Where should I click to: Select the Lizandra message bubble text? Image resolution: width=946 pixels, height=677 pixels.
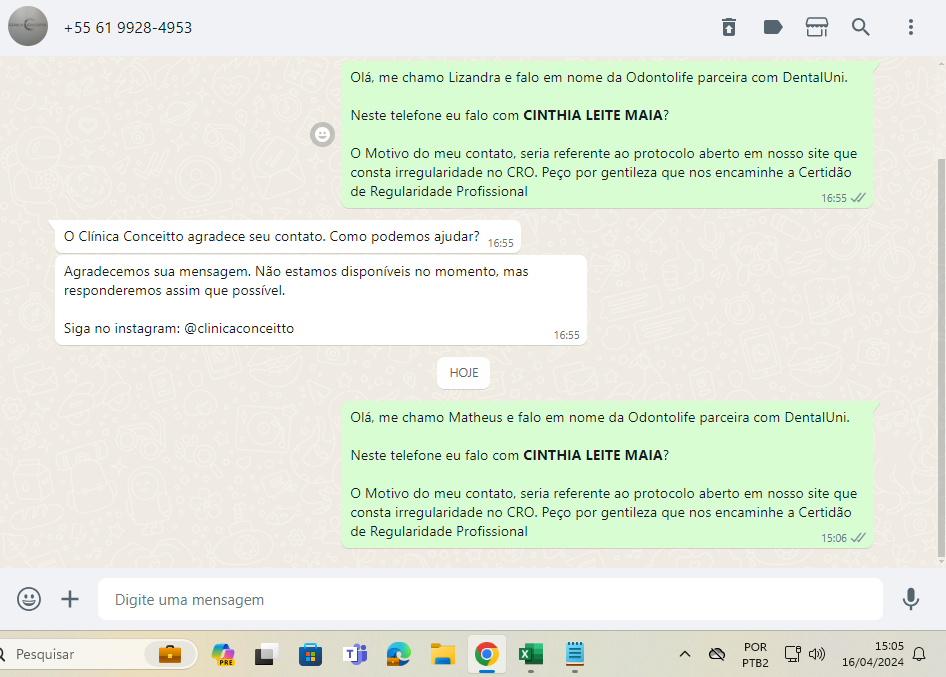click(x=606, y=134)
